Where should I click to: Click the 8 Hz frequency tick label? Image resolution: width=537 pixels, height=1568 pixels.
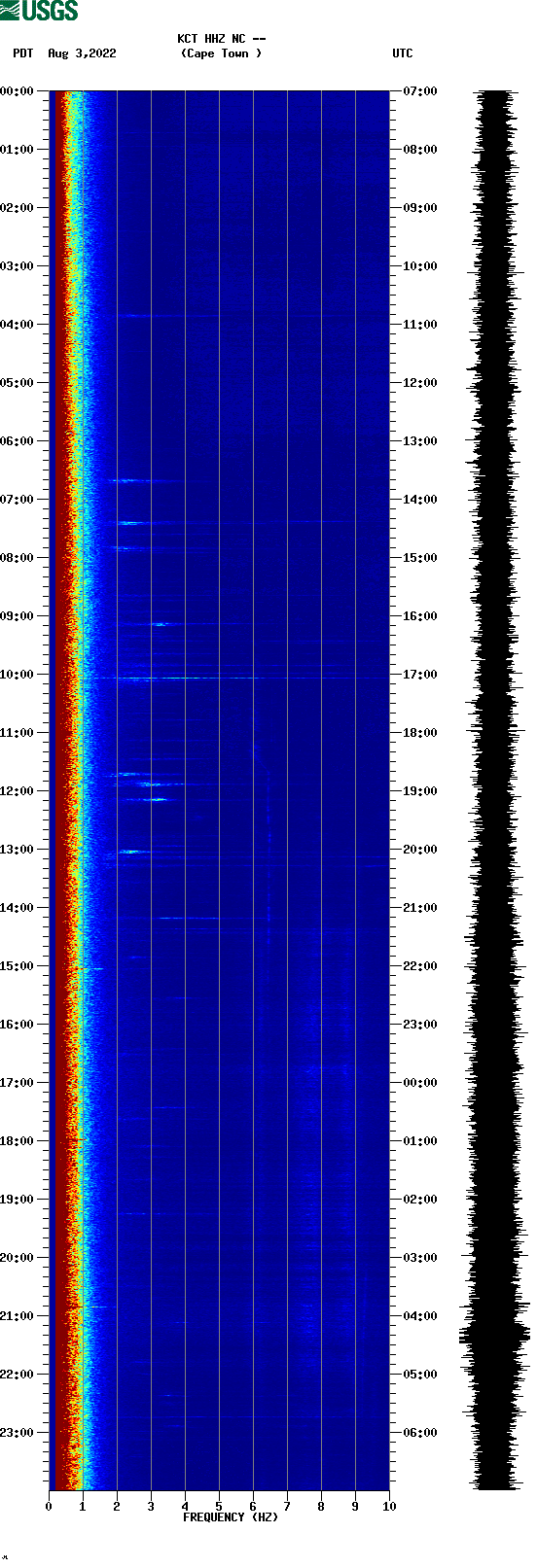pyautogui.click(x=321, y=1507)
